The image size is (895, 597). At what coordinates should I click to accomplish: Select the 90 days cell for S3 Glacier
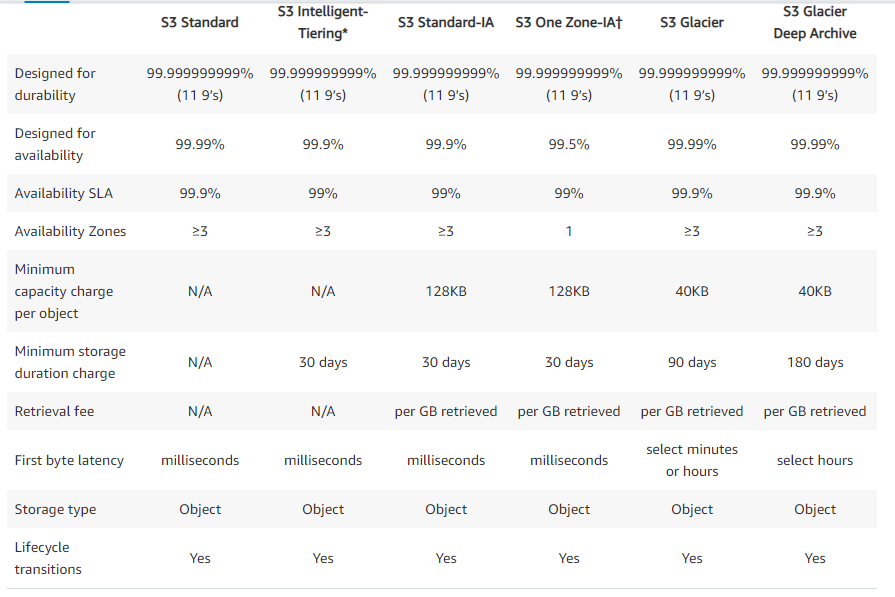coord(692,362)
